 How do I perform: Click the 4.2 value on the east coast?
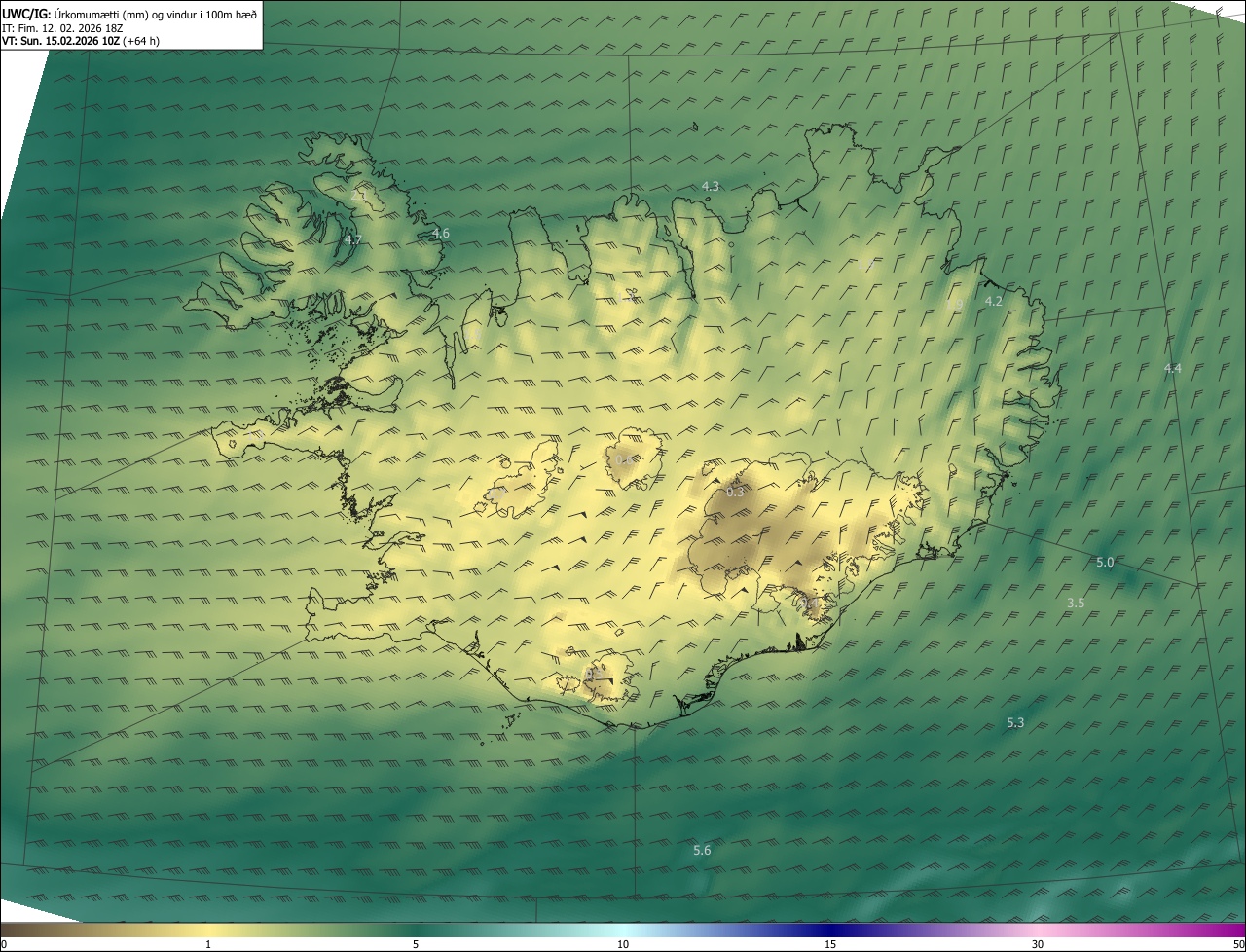click(x=994, y=301)
